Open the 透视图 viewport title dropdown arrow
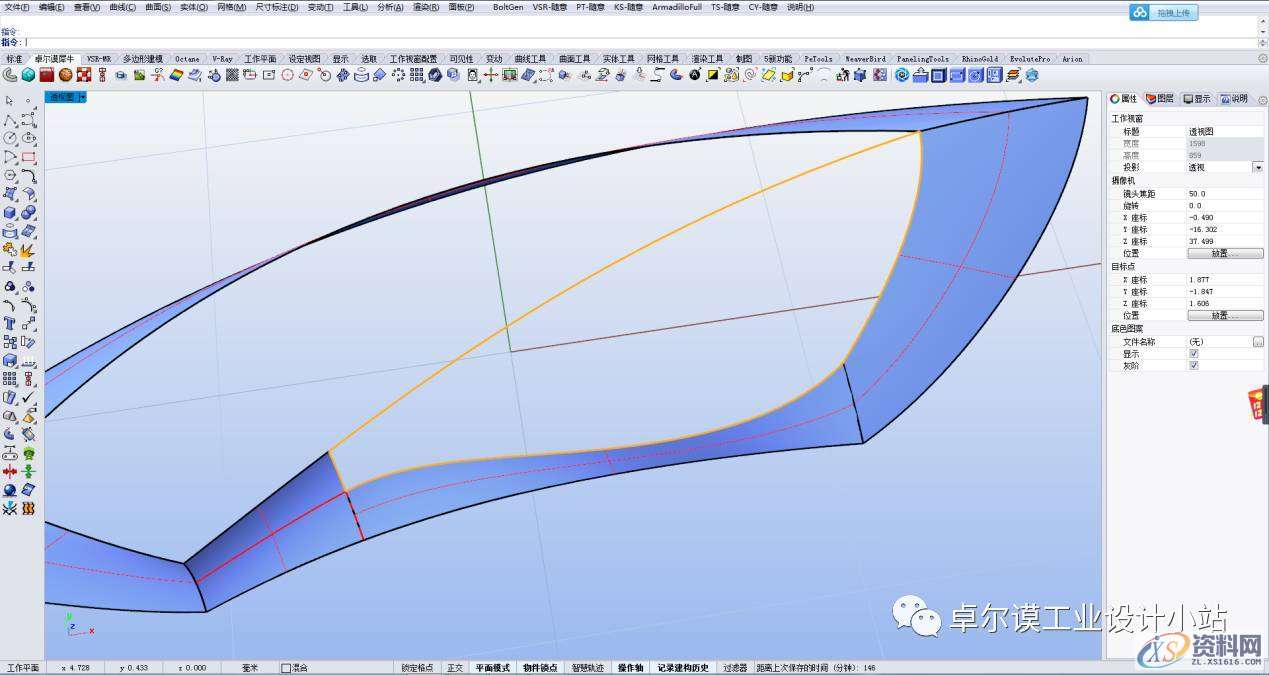Image resolution: width=1269 pixels, height=675 pixels. click(82, 97)
